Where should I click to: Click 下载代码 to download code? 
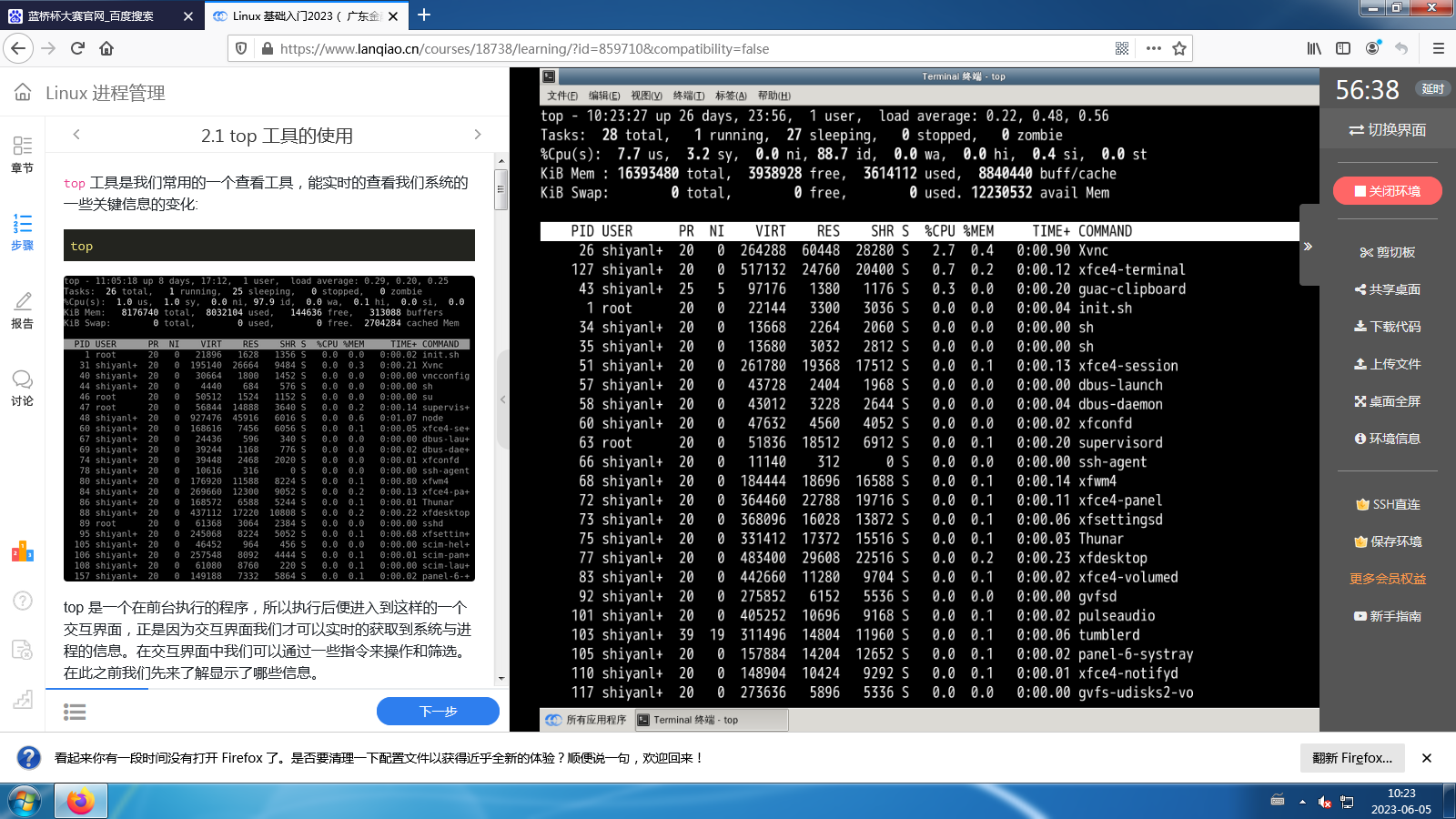[1387, 327]
